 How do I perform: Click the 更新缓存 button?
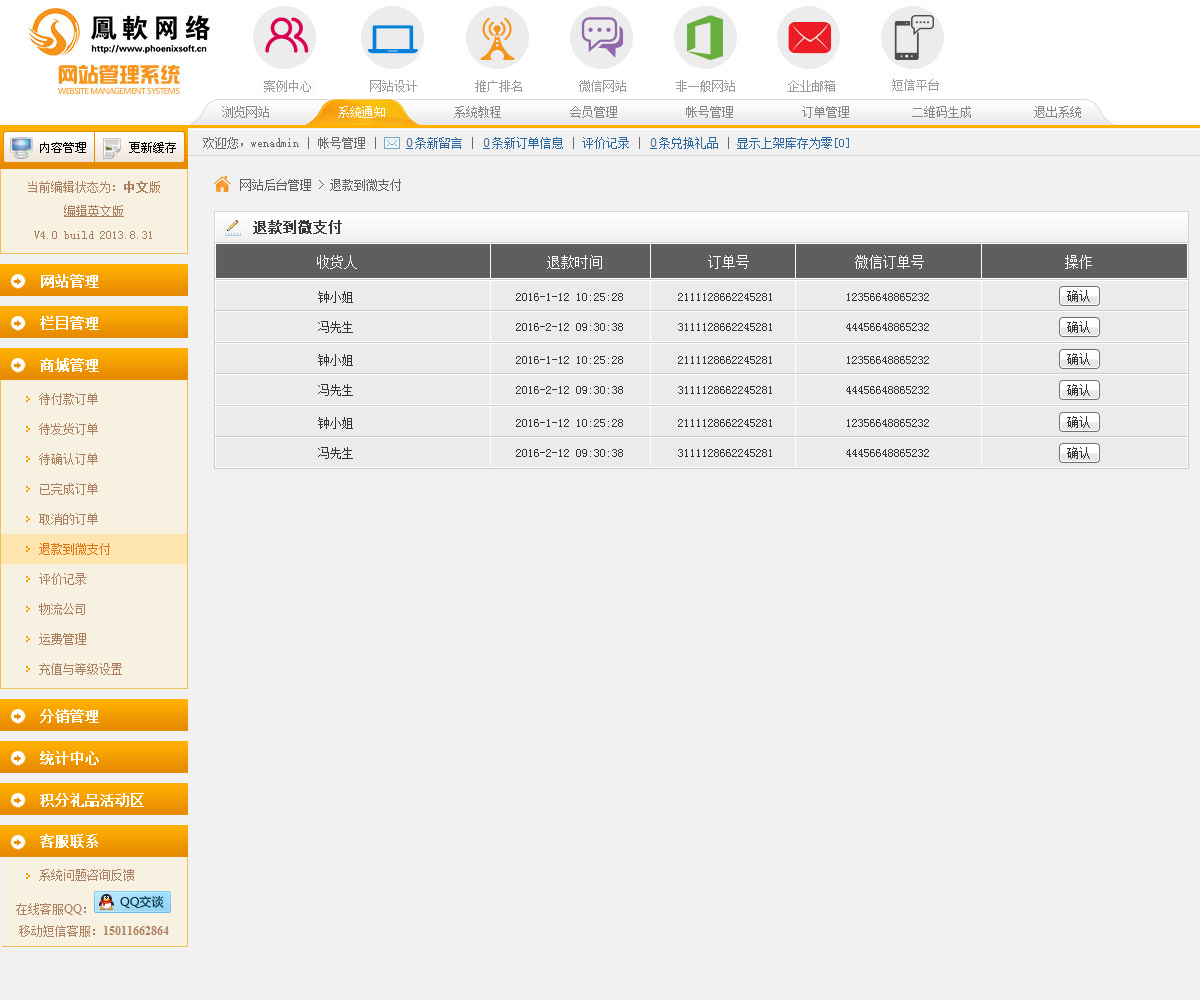pos(140,147)
